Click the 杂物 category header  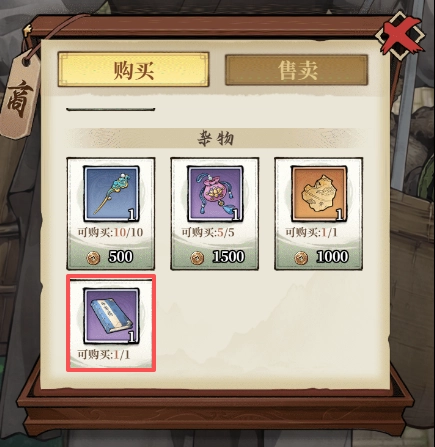[x=215, y=138]
